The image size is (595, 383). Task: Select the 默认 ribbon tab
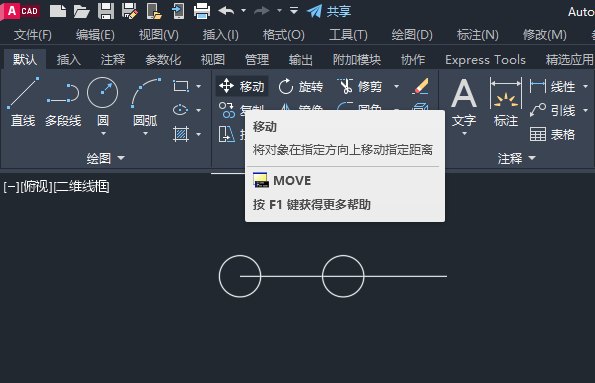coord(25,59)
